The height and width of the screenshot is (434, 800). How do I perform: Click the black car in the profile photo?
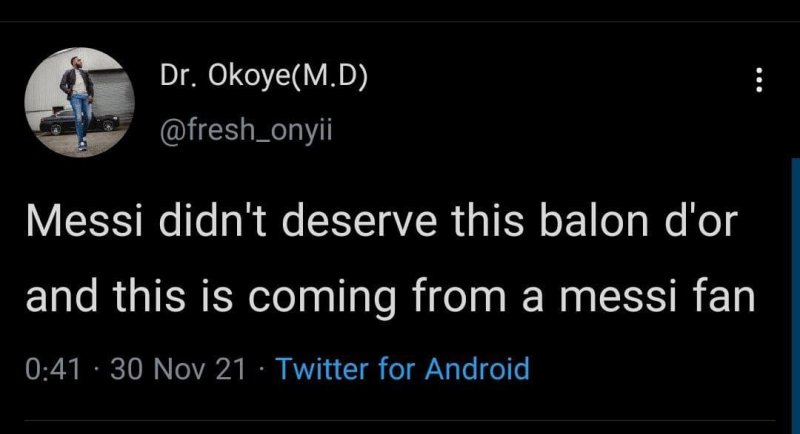tap(58, 123)
